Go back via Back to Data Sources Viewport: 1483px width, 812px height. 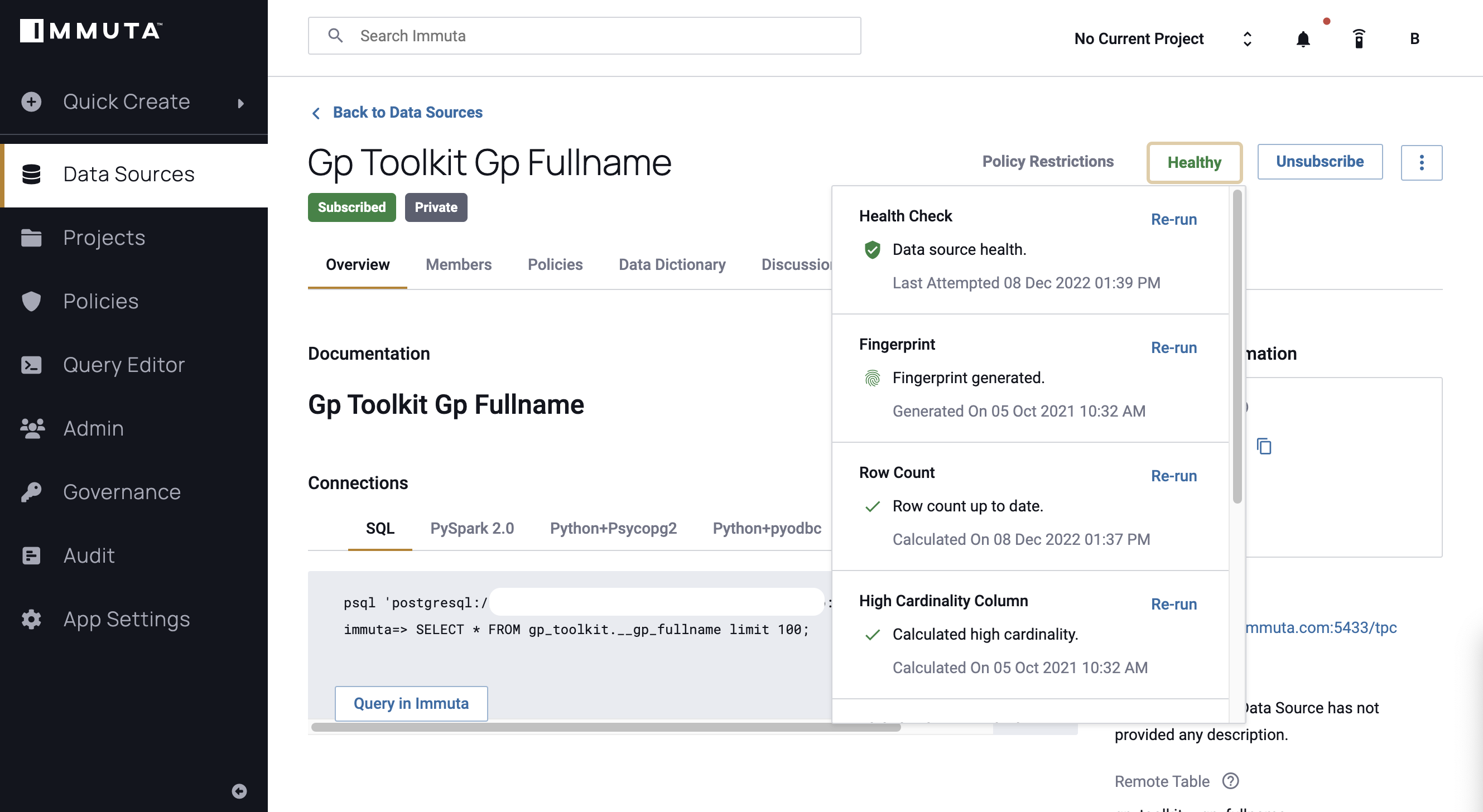point(408,112)
